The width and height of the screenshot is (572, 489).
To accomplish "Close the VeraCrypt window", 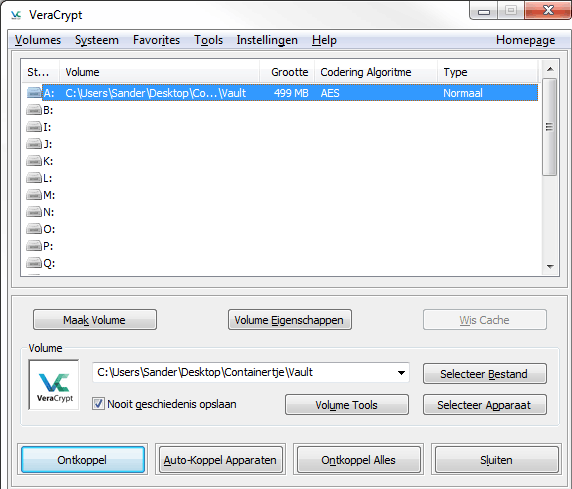I will pos(548,10).
